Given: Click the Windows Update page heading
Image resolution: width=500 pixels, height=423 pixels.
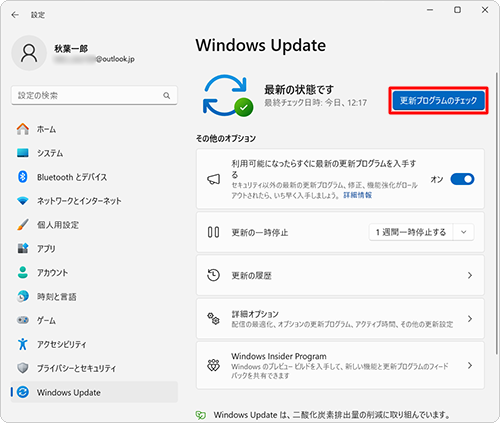Looking at the screenshot, I should [261, 45].
